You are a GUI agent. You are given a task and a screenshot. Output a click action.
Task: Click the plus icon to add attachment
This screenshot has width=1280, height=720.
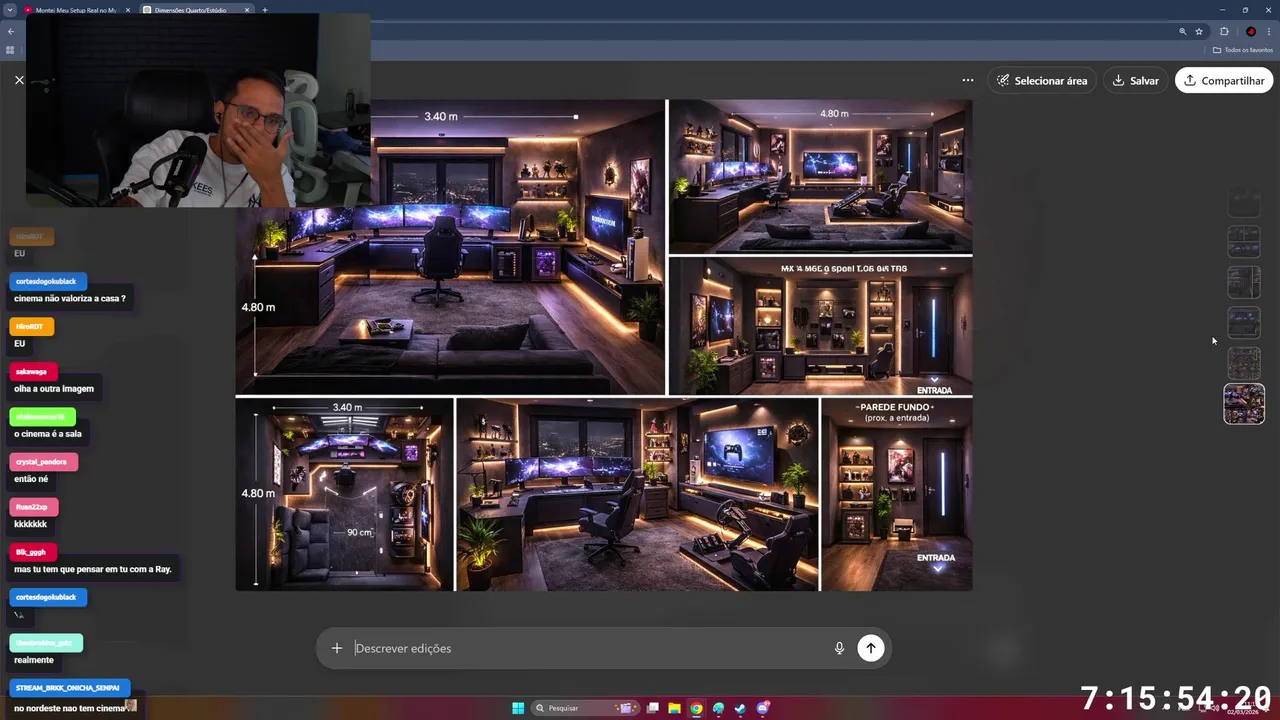coord(337,648)
